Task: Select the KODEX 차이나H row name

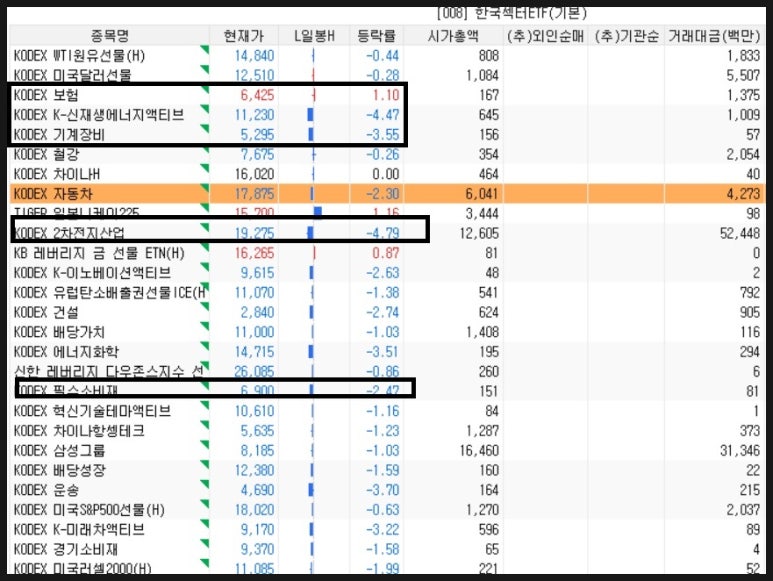Action: click(56, 174)
